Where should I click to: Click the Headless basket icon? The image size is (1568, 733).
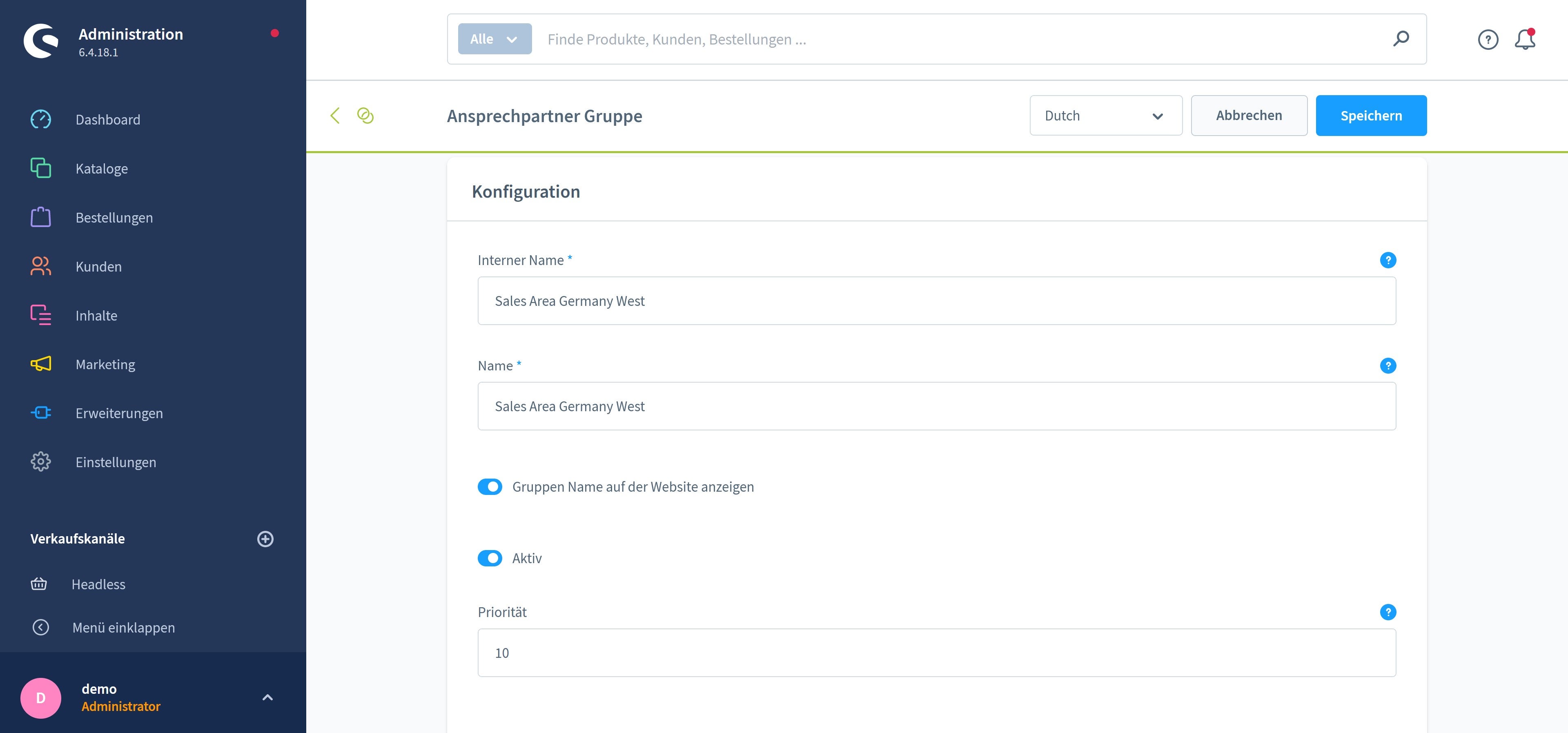tap(39, 584)
